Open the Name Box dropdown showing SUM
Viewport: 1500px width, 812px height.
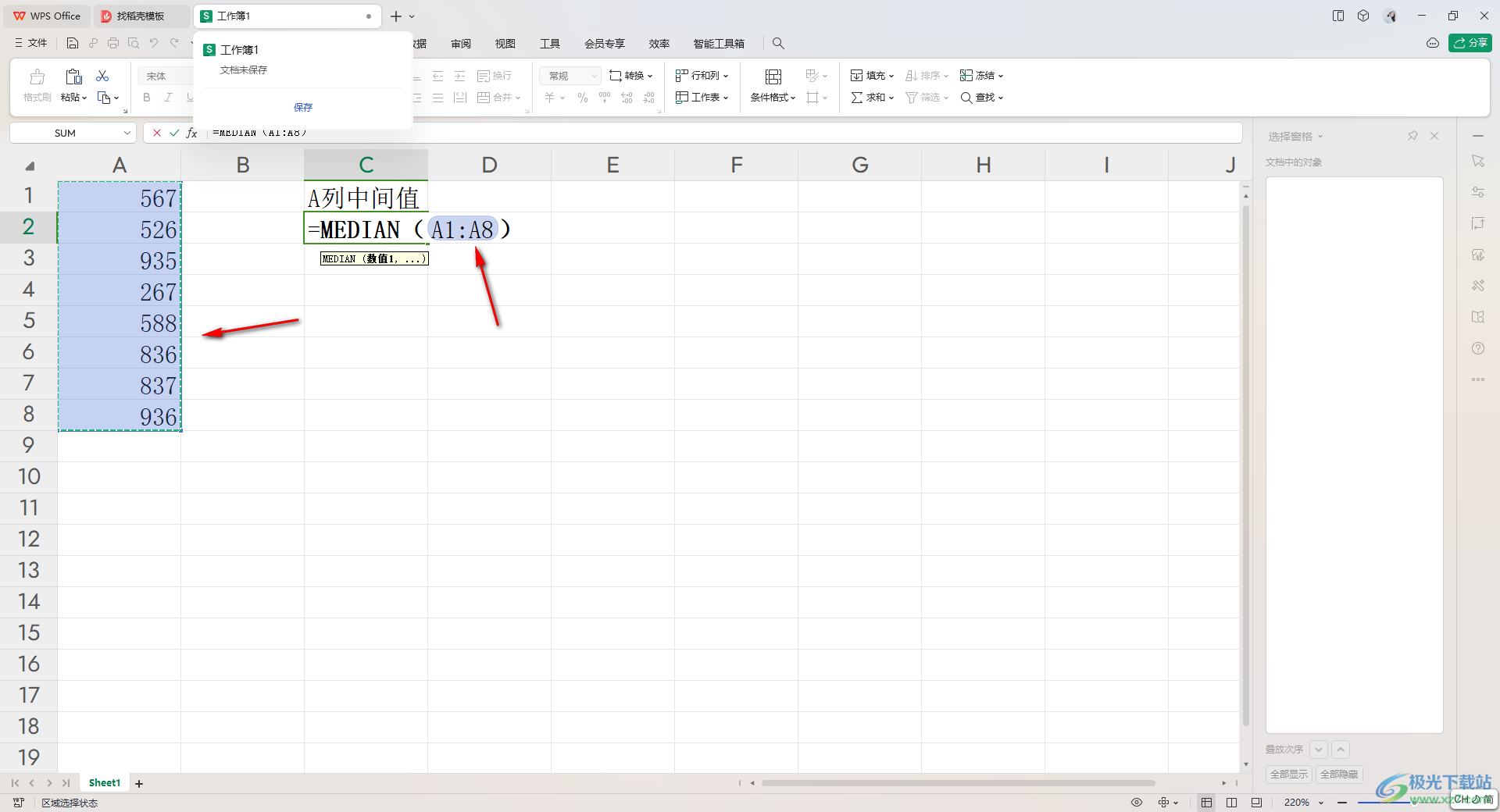pyautogui.click(x=127, y=134)
